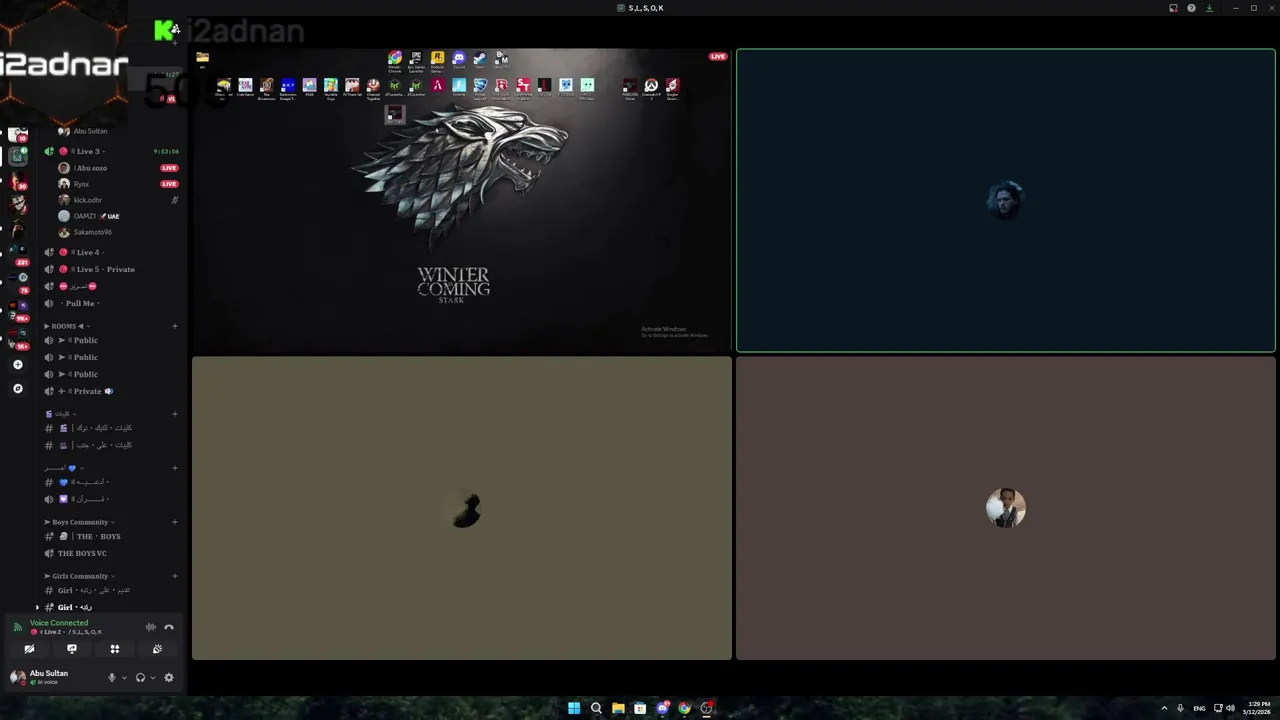Focus the green-outlined speaker tile
Image resolution: width=1280 pixels, height=720 pixels.
click(x=1006, y=200)
